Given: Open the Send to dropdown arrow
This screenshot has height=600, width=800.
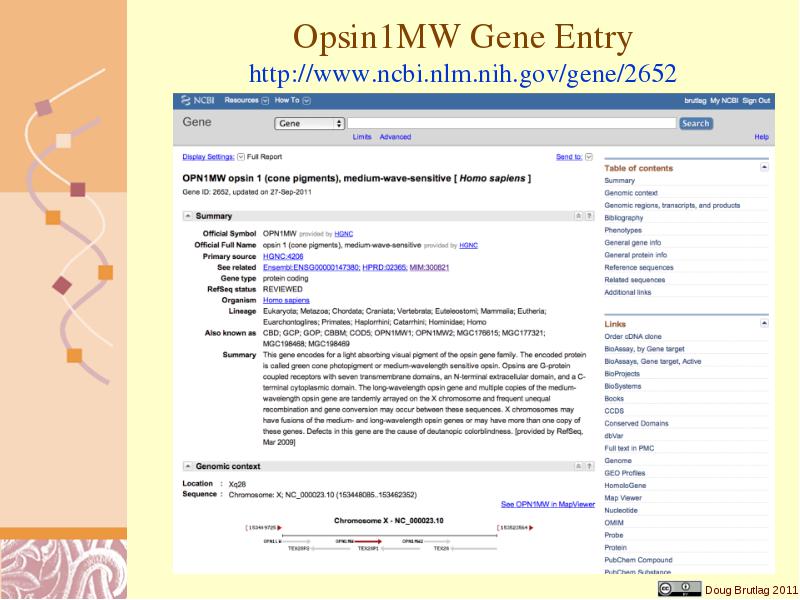Looking at the screenshot, I should (x=589, y=157).
